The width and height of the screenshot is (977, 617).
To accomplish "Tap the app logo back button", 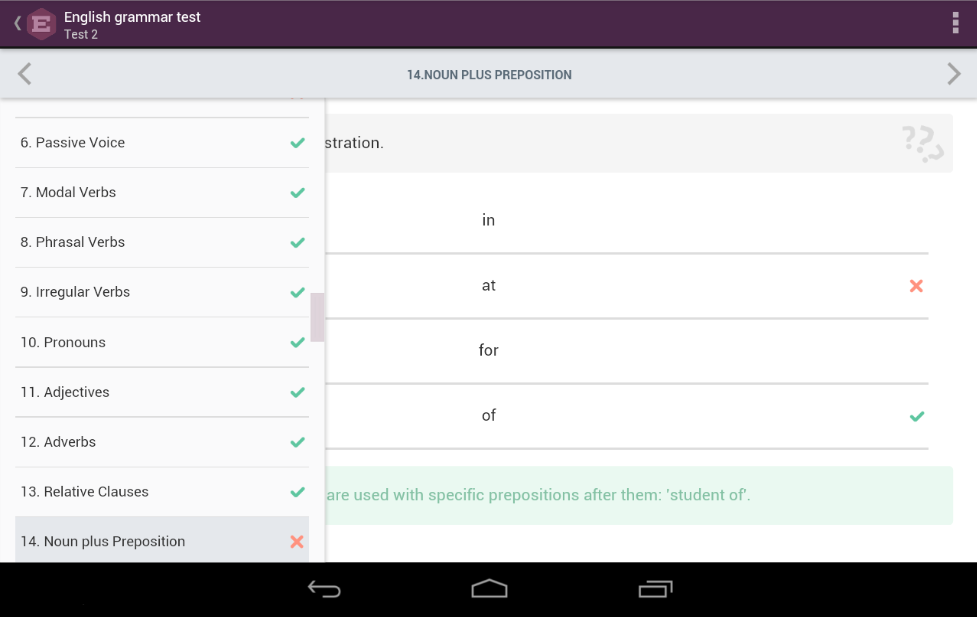I will tap(35, 24).
